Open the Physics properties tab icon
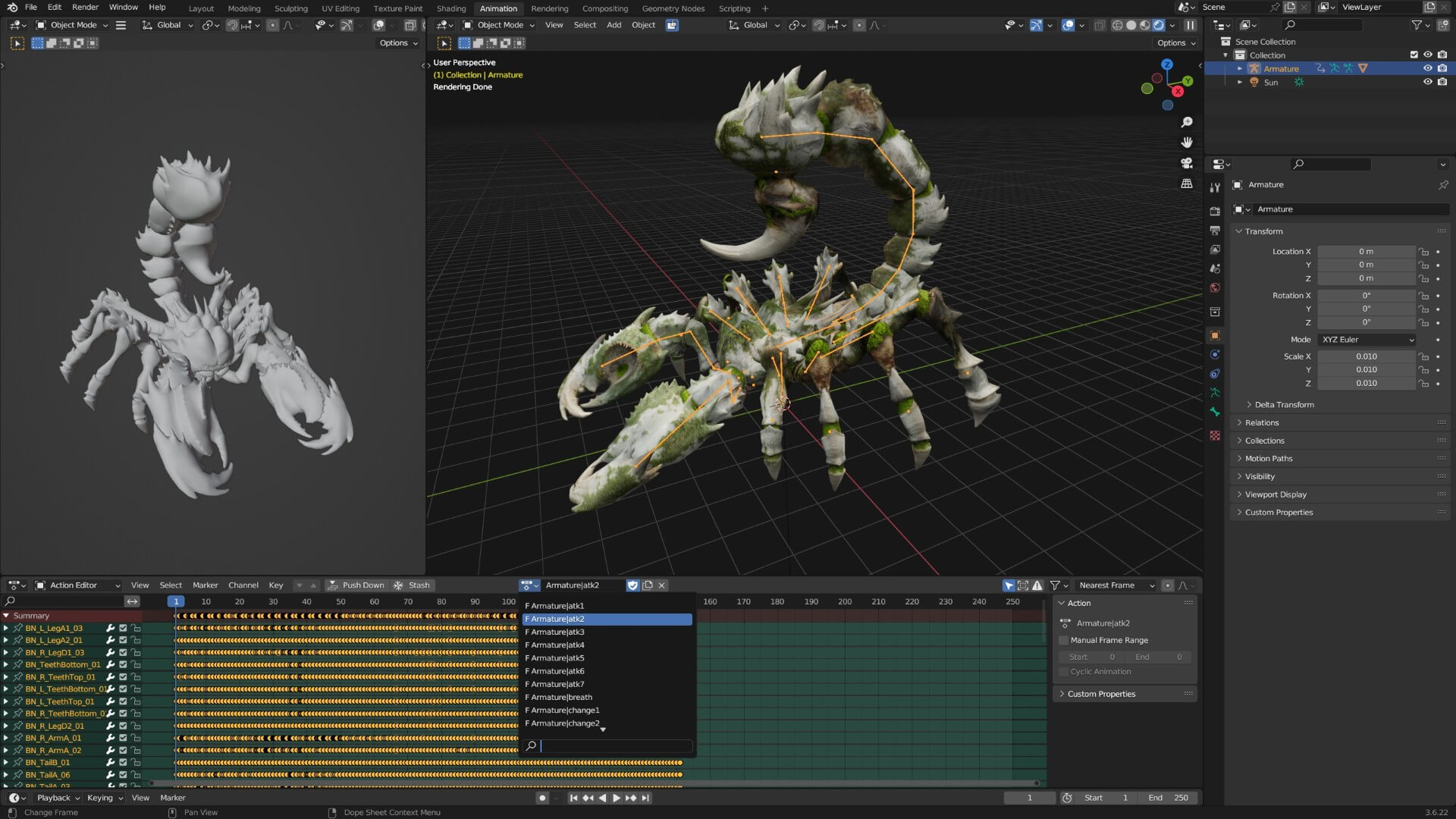1456x819 pixels. (1215, 354)
